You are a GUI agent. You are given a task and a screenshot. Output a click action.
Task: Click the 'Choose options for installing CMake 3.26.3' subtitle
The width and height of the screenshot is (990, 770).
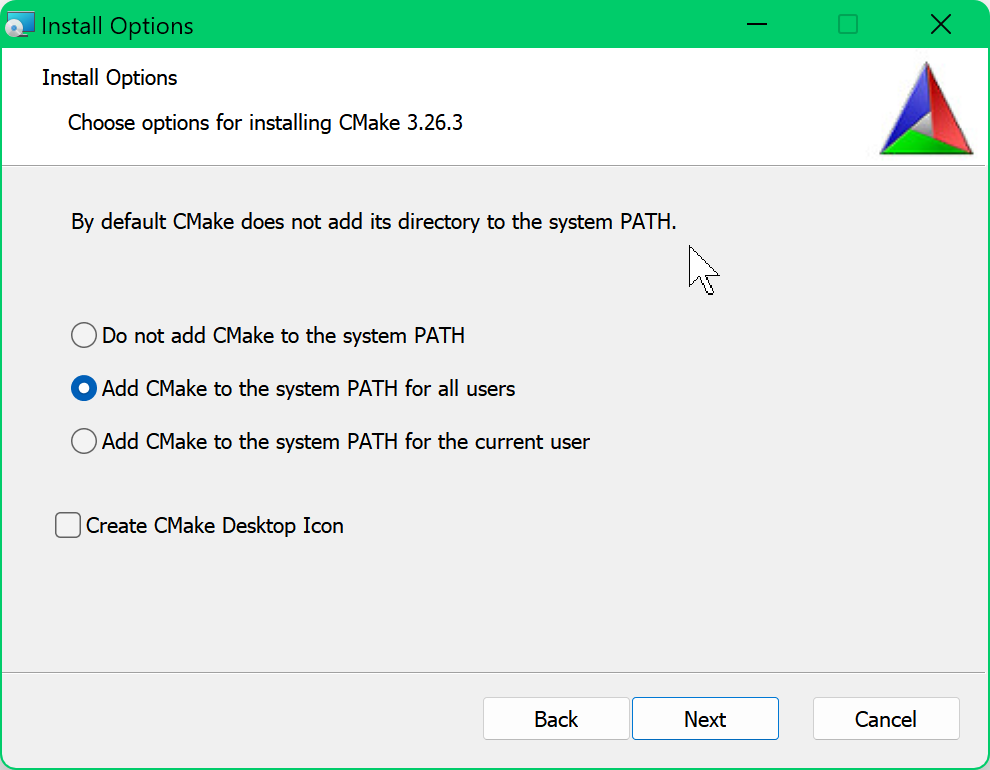coord(265,123)
